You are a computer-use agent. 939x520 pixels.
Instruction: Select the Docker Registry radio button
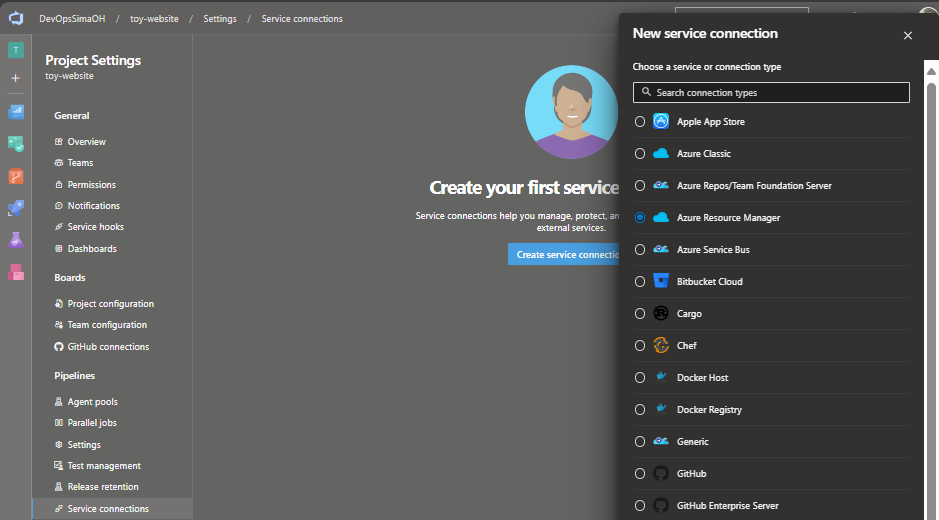640,409
